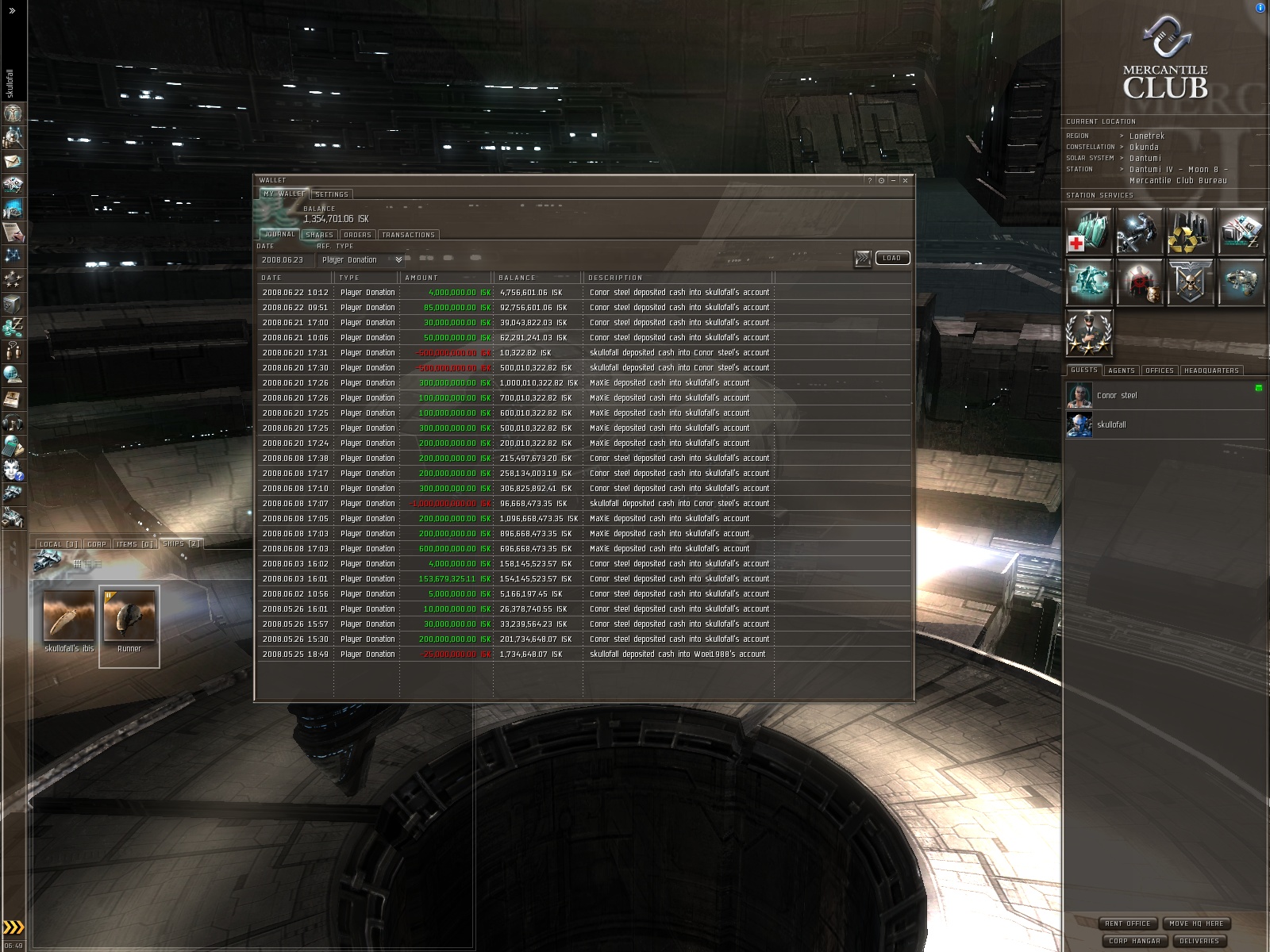Click the Deliveries button
The width and height of the screenshot is (1270, 952).
pyautogui.click(x=1199, y=941)
